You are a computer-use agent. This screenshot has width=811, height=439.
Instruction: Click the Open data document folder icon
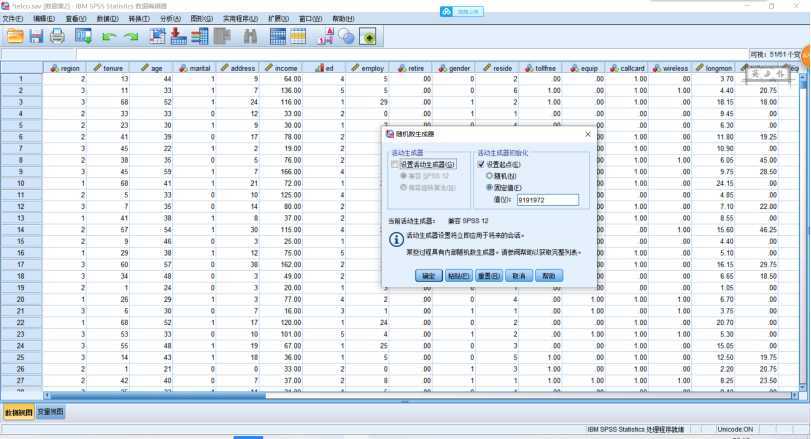15,36
